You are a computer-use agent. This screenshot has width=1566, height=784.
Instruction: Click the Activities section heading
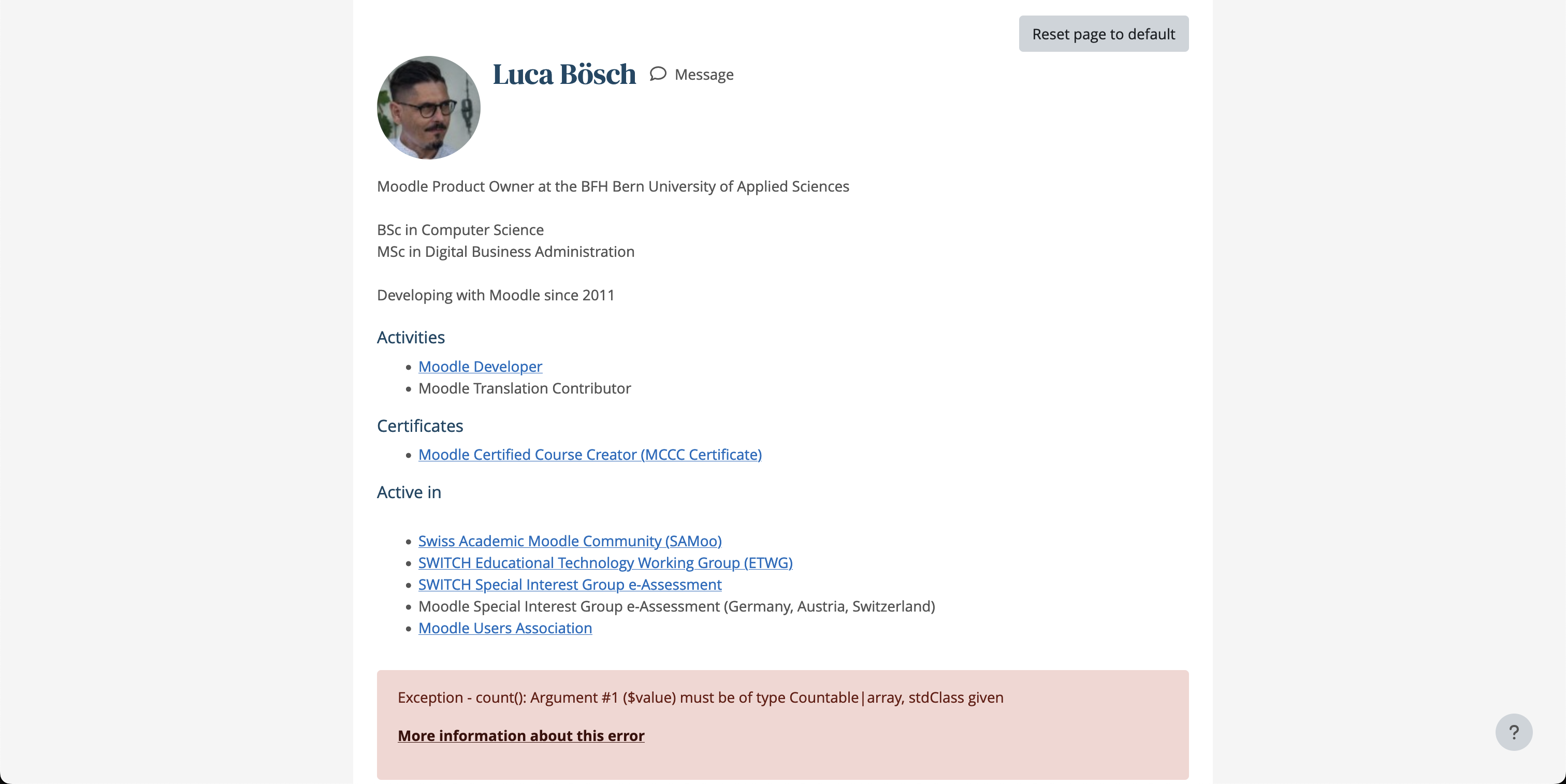click(411, 337)
